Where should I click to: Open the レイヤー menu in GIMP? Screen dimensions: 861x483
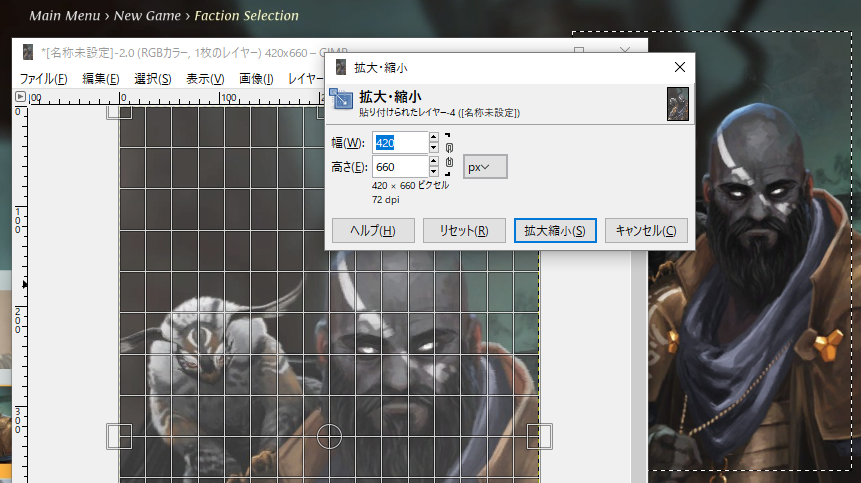point(305,79)
